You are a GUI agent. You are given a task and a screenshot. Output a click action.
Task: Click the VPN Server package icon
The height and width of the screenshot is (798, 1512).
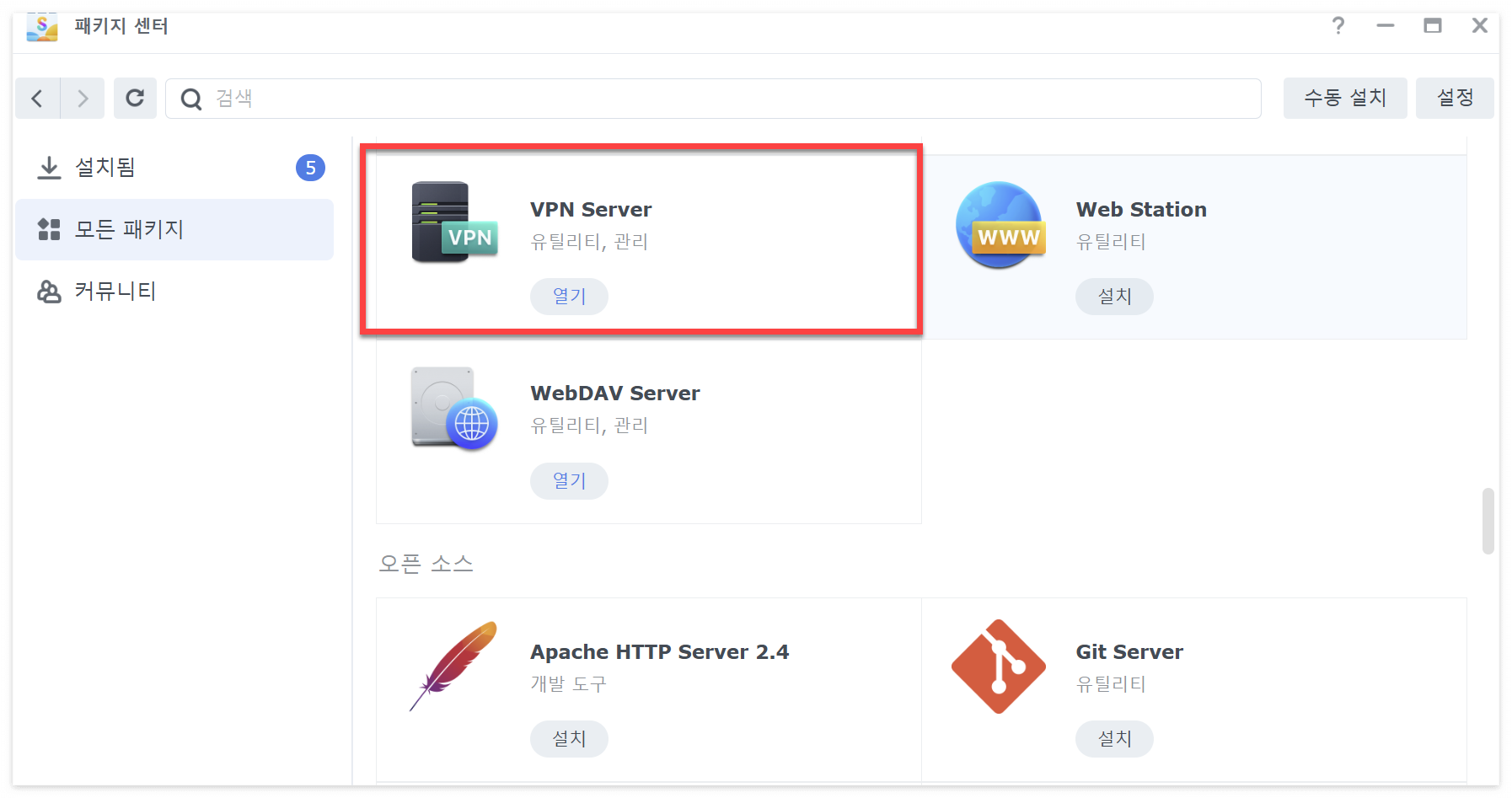[x=454, y=222]
